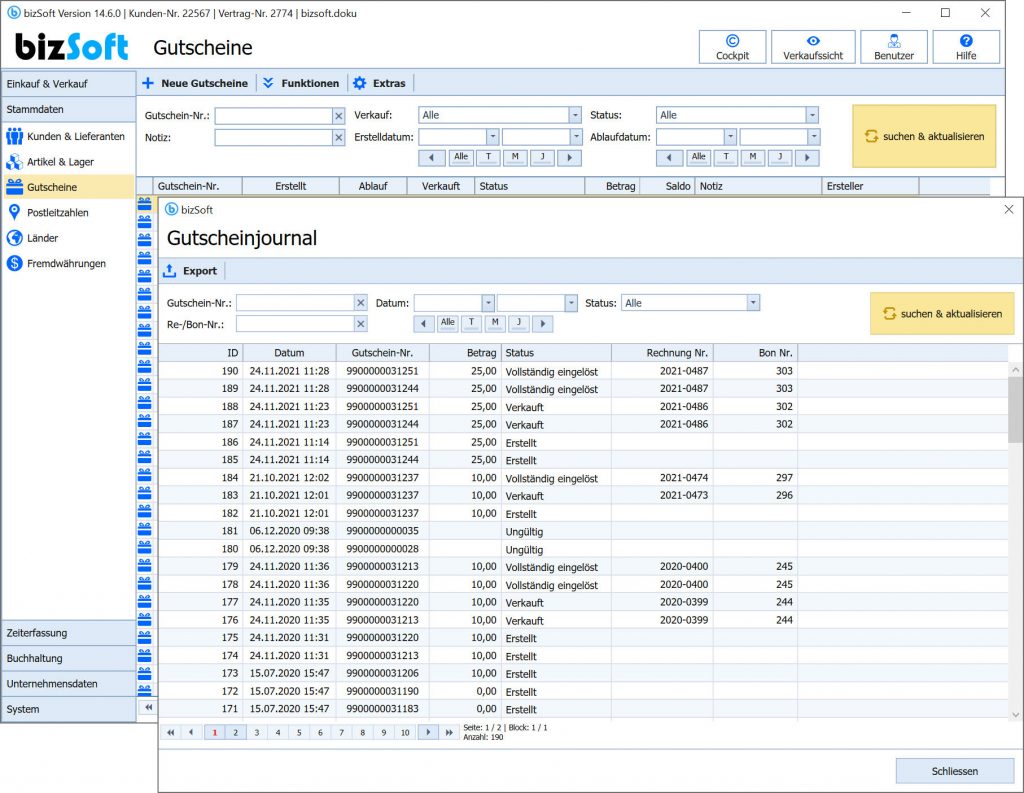Image resolution: width=1024 pixels, height=793 pixels.
Task: Select Gutscheine in the sidebar
Action: [x=67, y=187]
